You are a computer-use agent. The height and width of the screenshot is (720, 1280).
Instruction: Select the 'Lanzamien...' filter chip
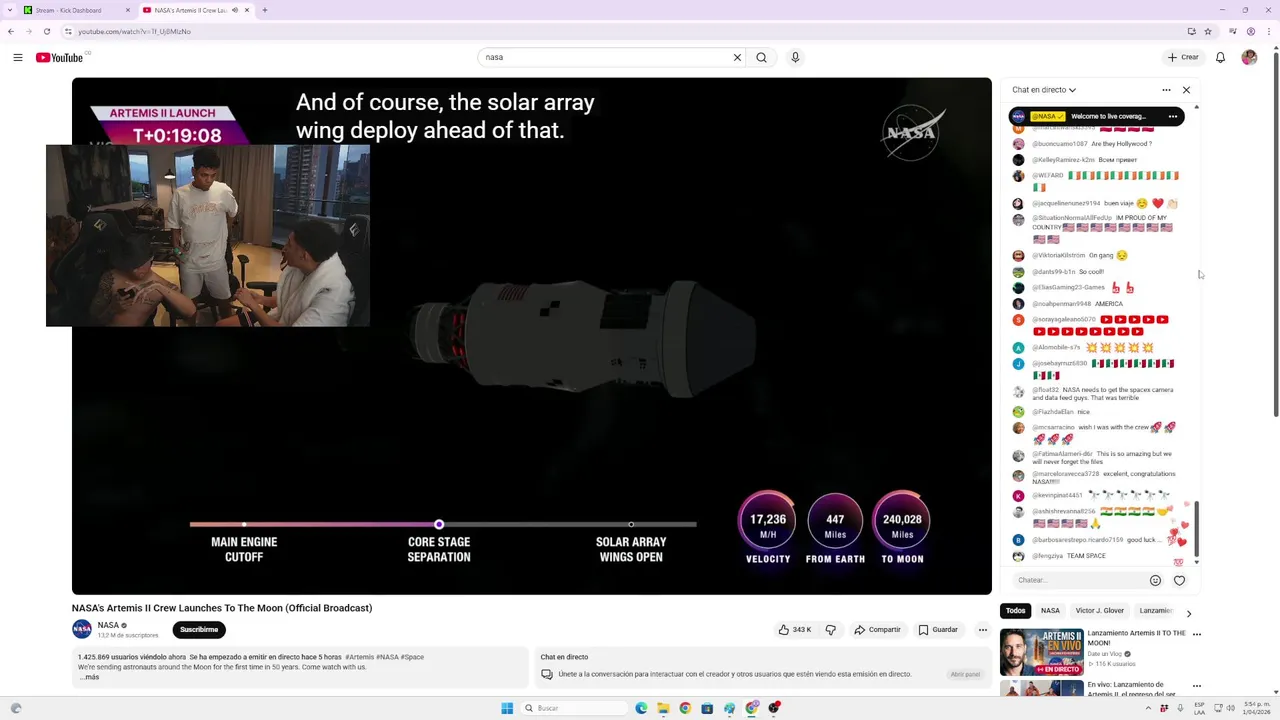coord(1157,611)
